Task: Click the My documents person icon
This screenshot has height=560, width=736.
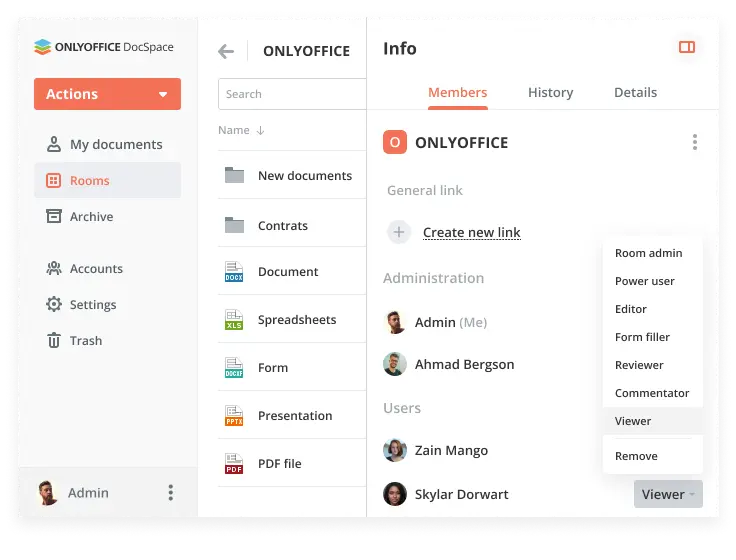Action: click(54, 144)
